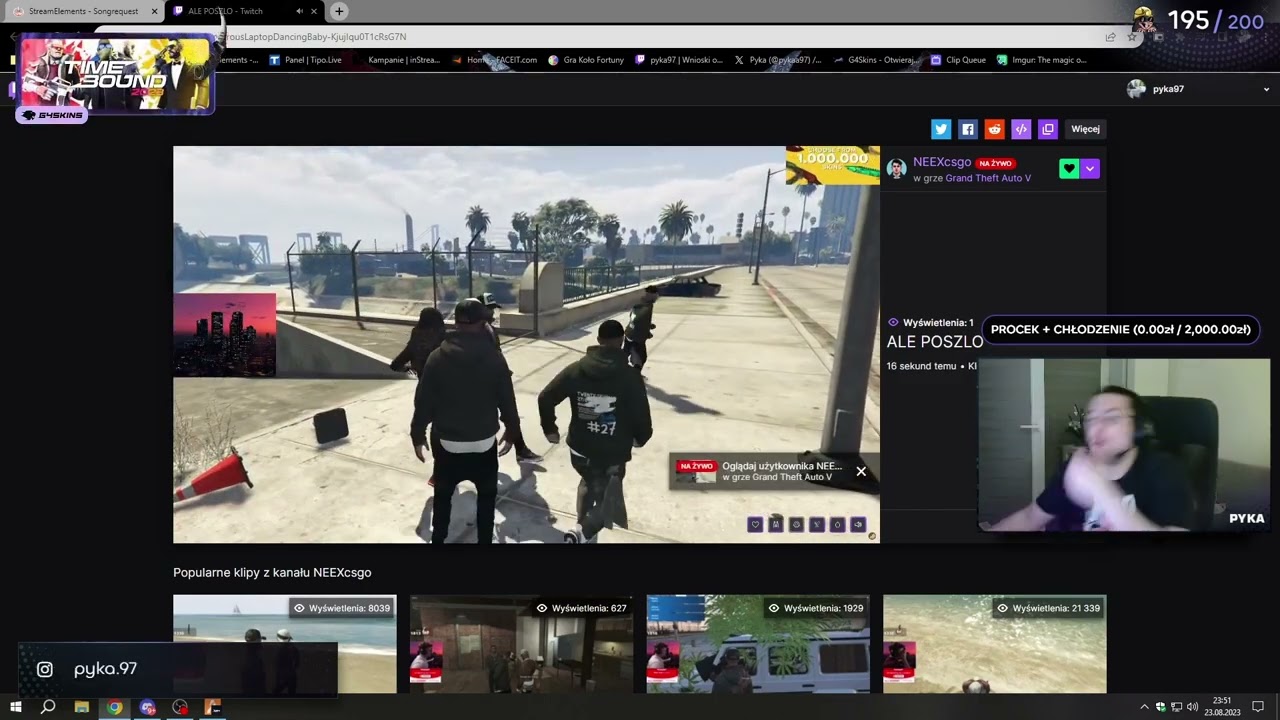The image size is (1280, 720).
Task: Open pyka97 | Wnioski bookmark
Action: 679,60
